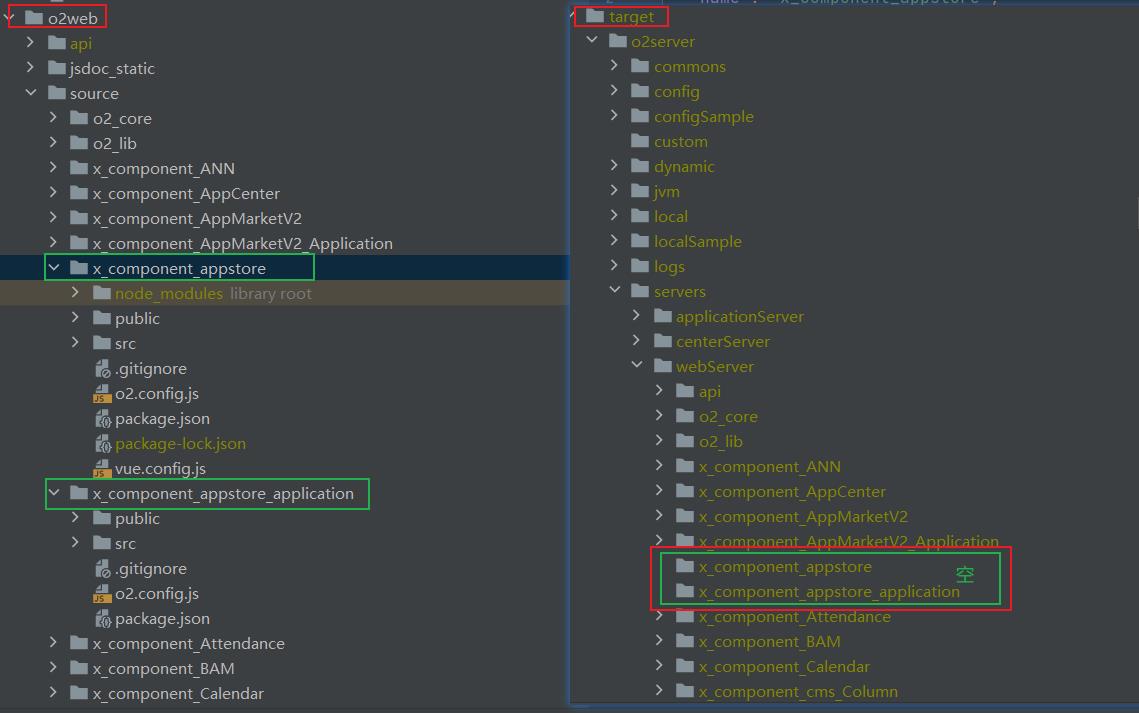1139x713 pixels.
Task: Expand the o2_core folder under source
Action: tap(54, 118)
